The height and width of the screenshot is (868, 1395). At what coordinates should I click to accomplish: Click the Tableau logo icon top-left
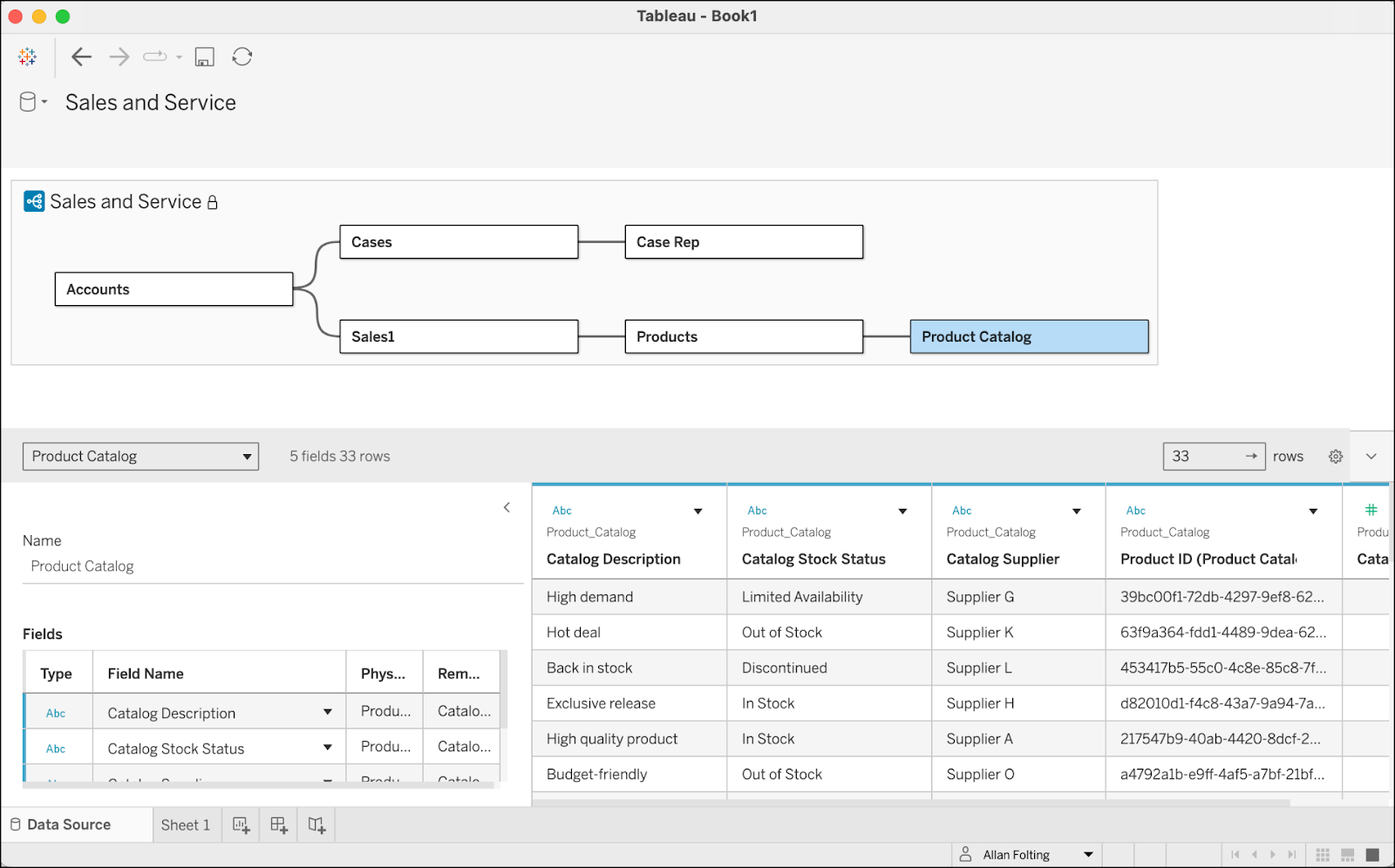click(x=27, y=57)
